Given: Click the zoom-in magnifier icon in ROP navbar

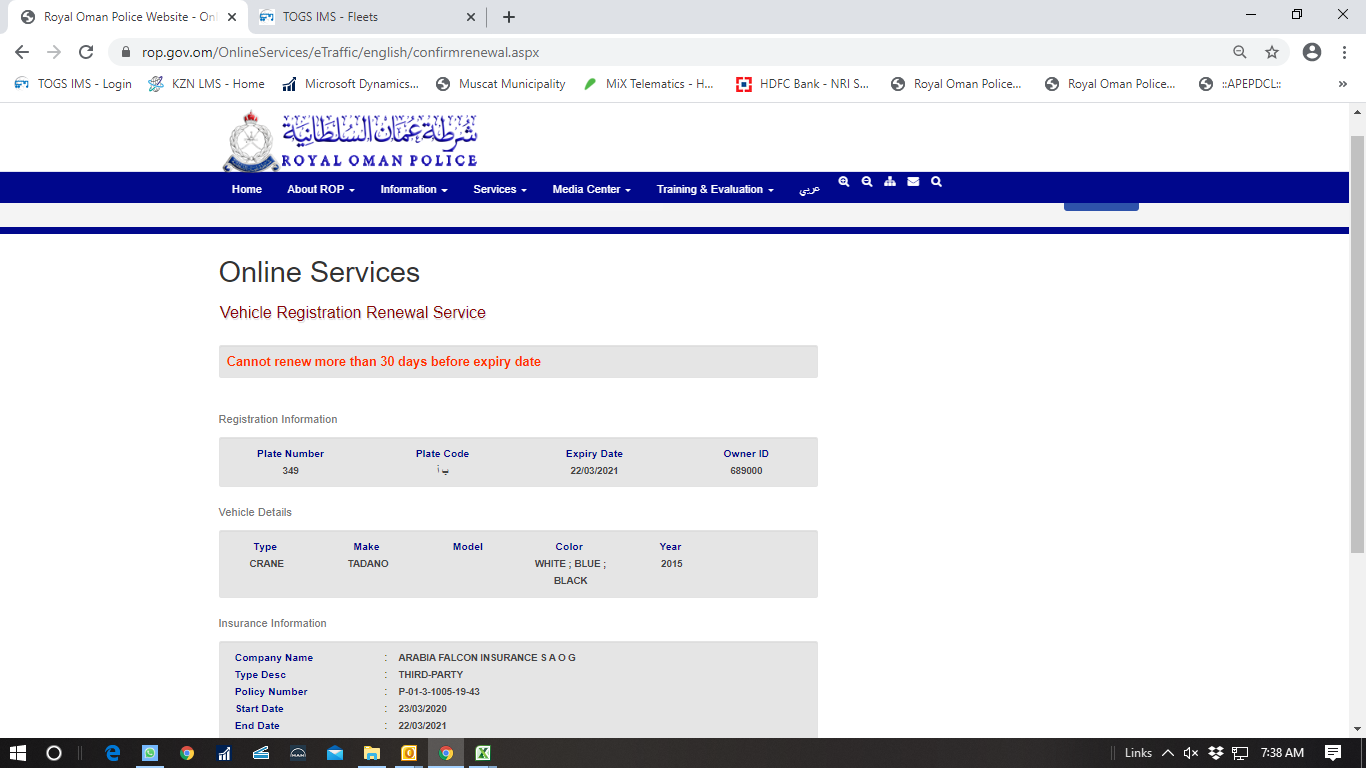Looking at the screenshot, I should coord(844,182).
